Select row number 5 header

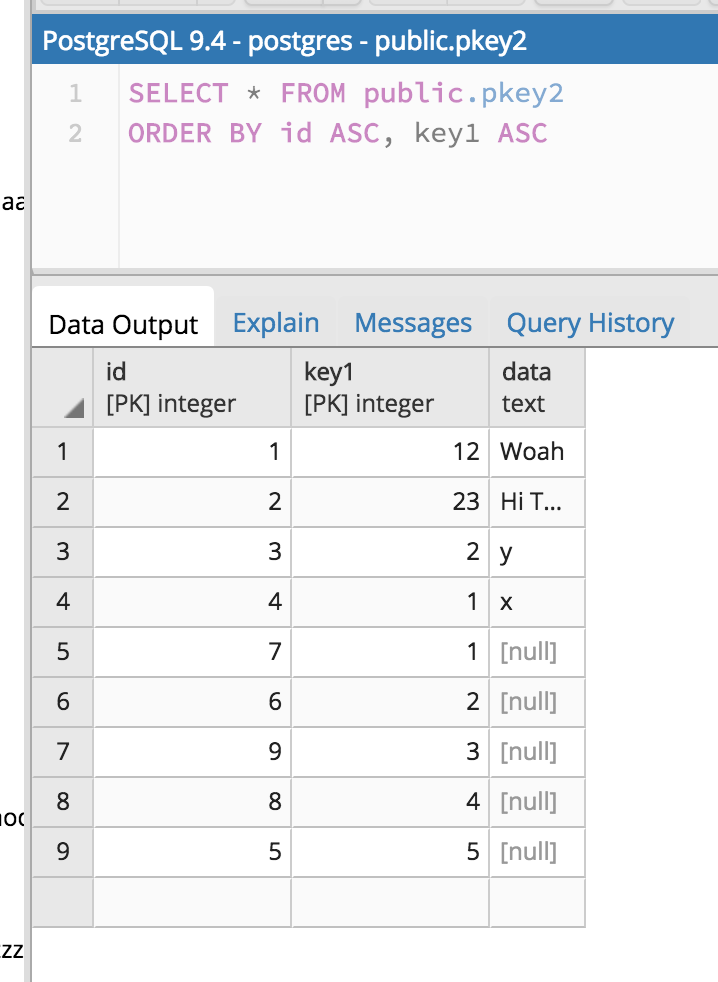click(x=62, y=652)
